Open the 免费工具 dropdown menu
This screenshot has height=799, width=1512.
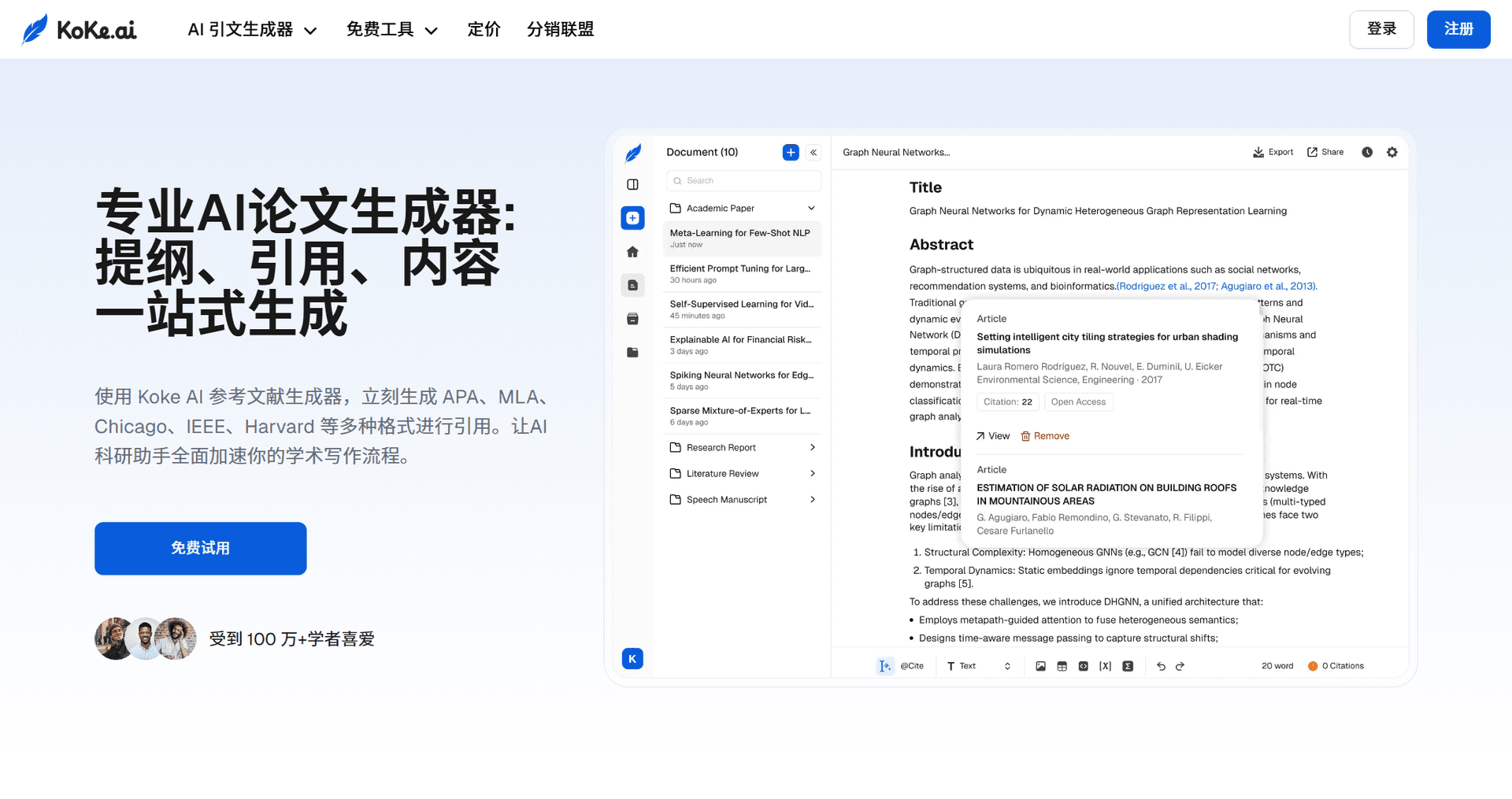[391, 30]
